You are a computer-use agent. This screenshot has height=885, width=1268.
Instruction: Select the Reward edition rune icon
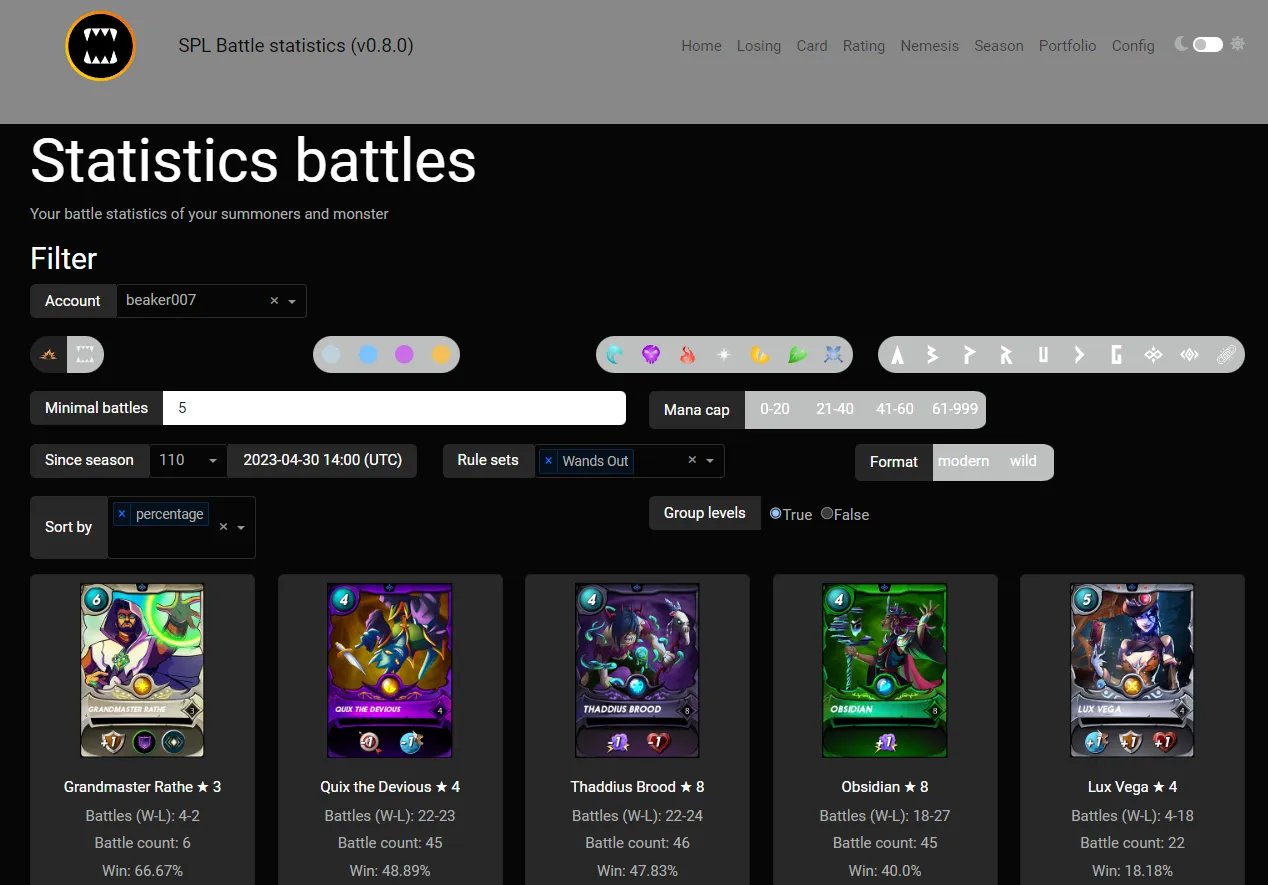tap(1006, 355)
